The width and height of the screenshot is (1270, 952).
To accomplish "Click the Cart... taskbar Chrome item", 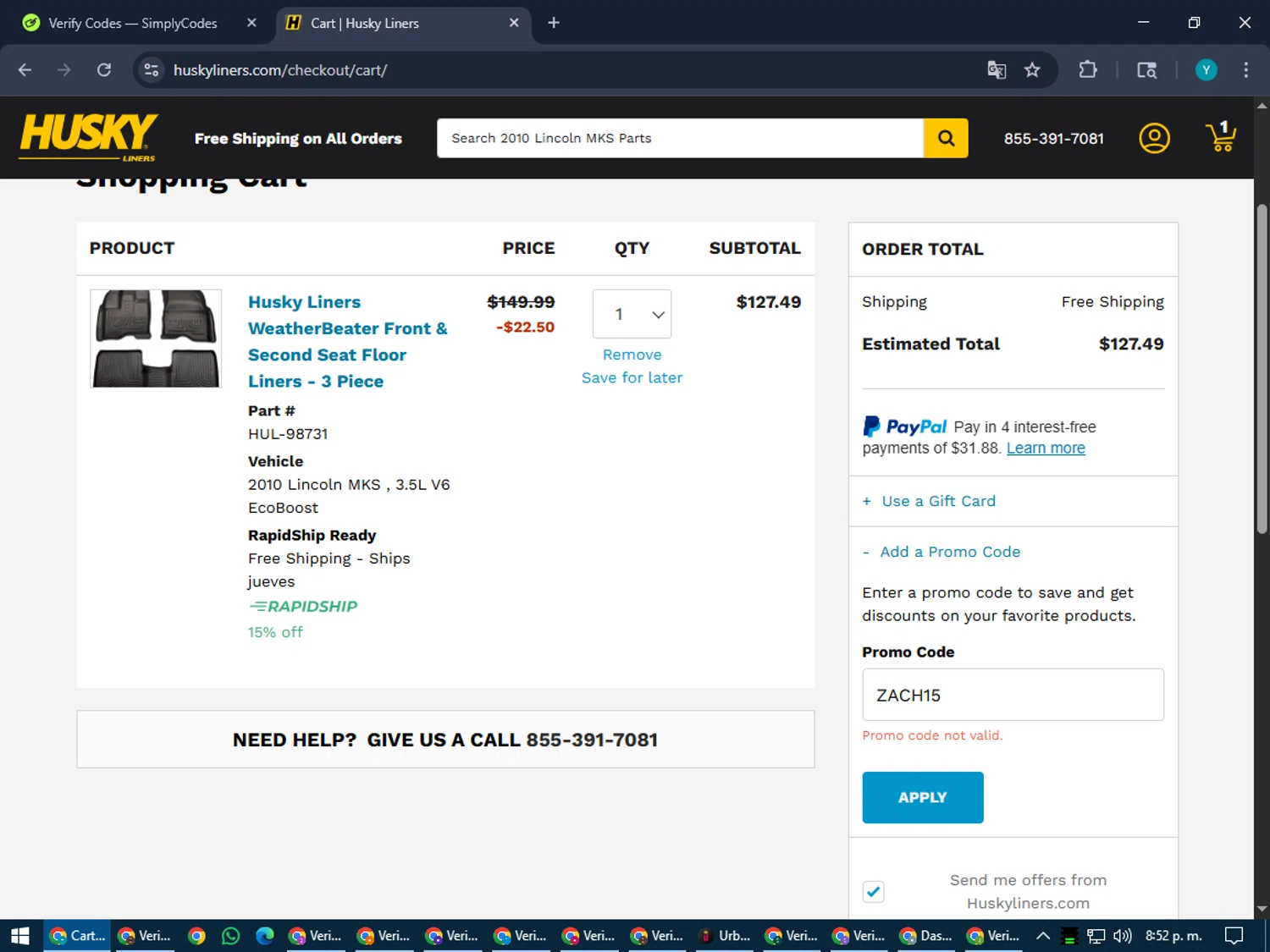I will (x=77, y=936).
